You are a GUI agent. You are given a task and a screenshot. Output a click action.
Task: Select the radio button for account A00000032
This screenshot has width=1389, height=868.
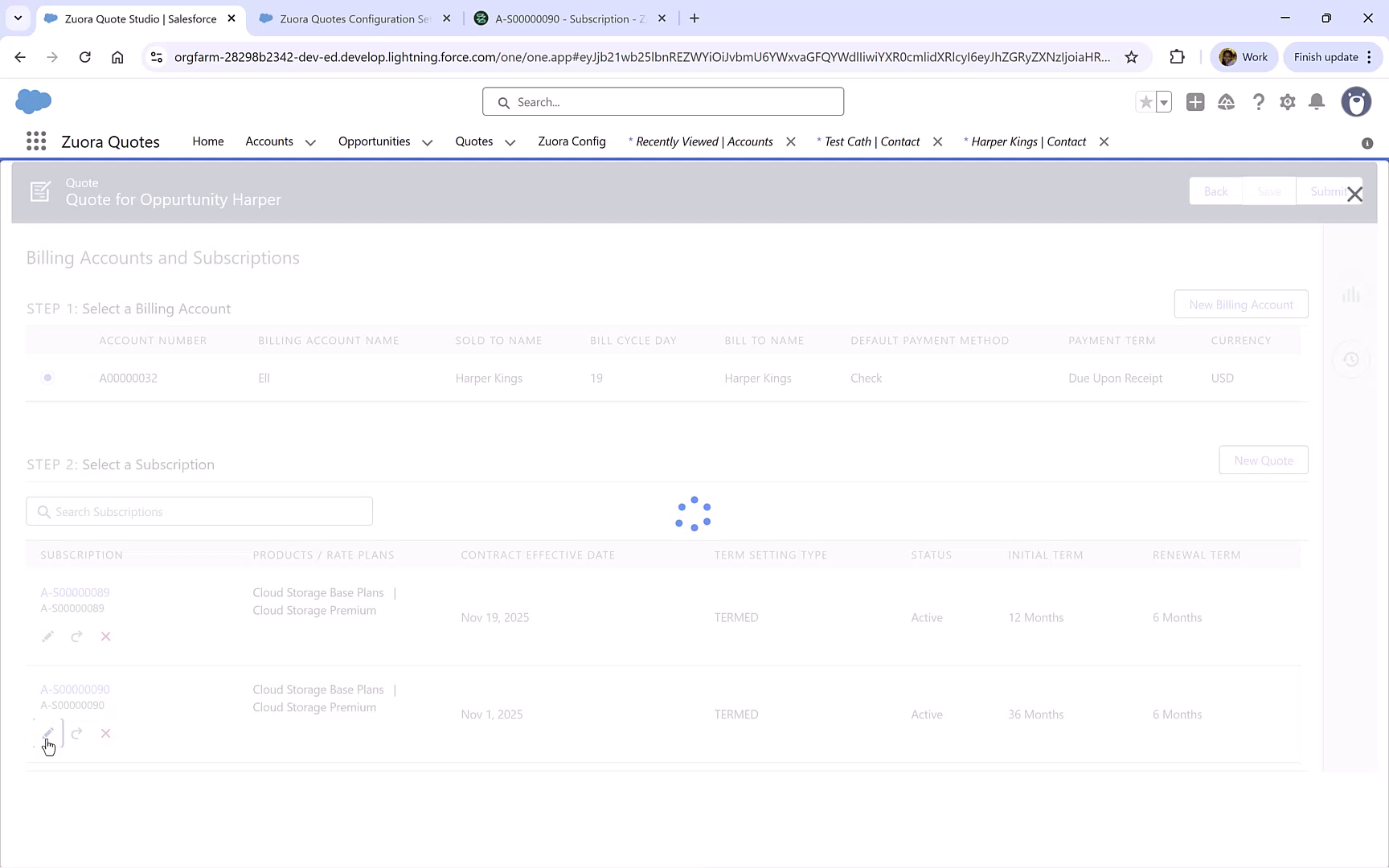pyautogui.click(x=47, y=378)
